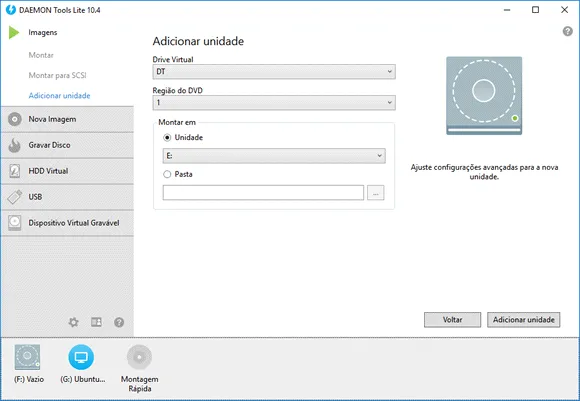The height and width of the screenshot is (401, 580).
Task: Open the Gravar Disco section
Action: [x=67, y=145]
